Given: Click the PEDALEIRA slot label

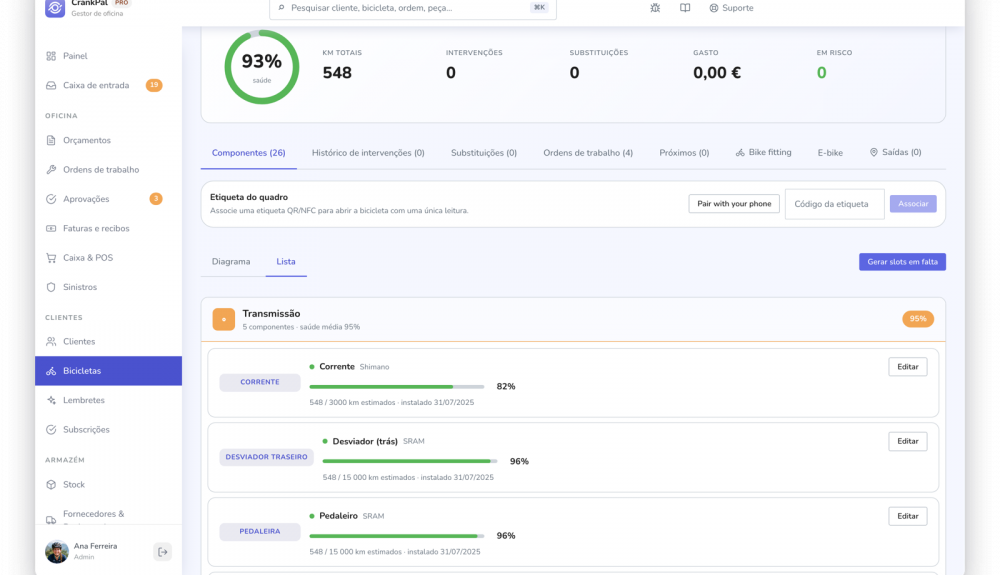Looking at the screenshot, I should [260, 532].
